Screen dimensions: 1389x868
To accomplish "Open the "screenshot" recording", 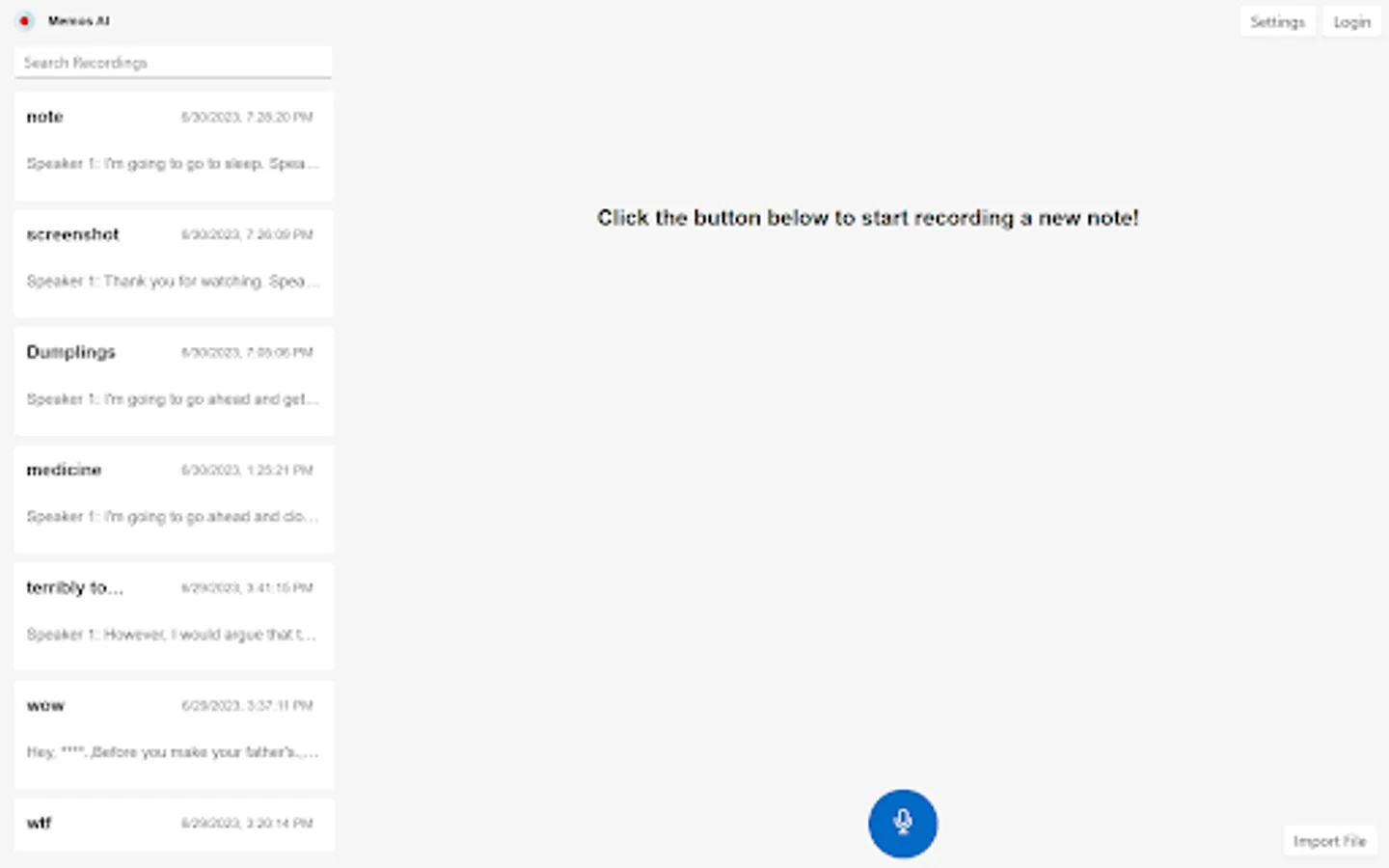I will (x=174, y=263).
